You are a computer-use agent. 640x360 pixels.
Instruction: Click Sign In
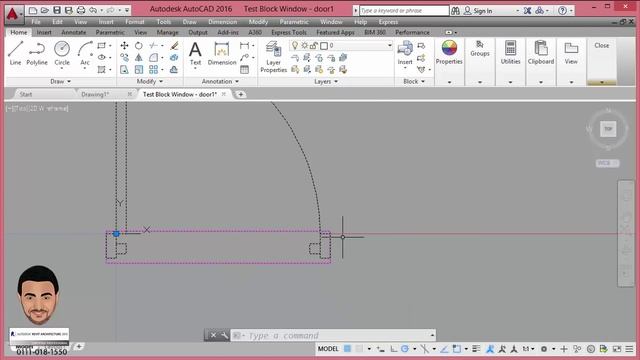478,11
